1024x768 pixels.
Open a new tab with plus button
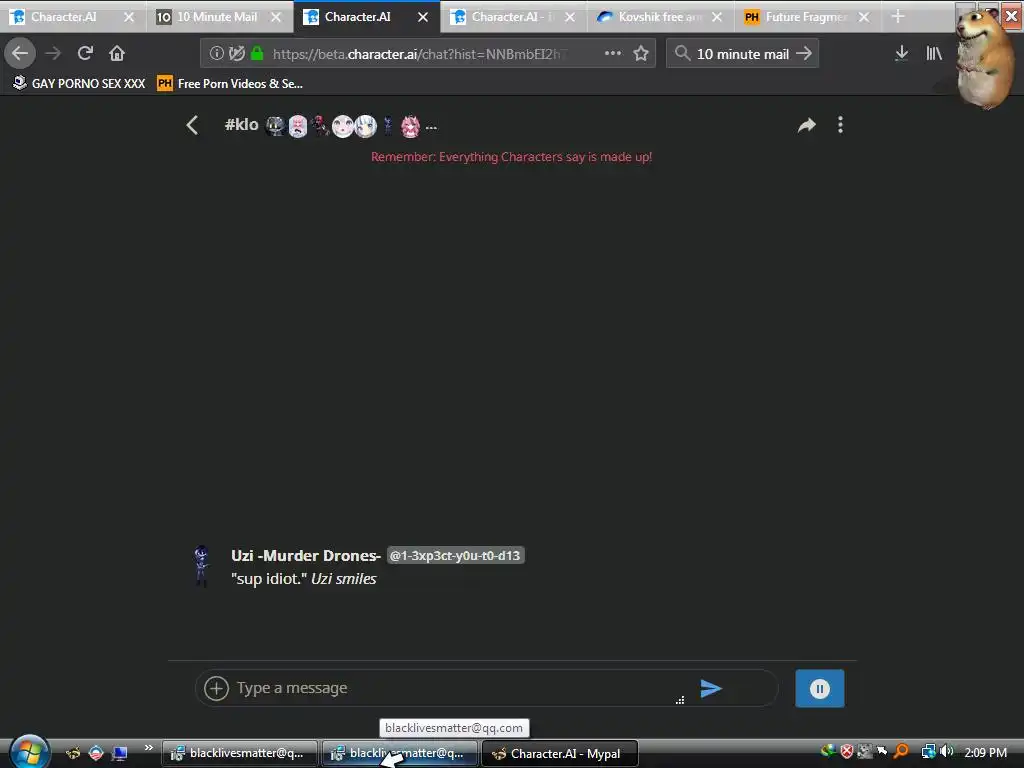(898, 17)
